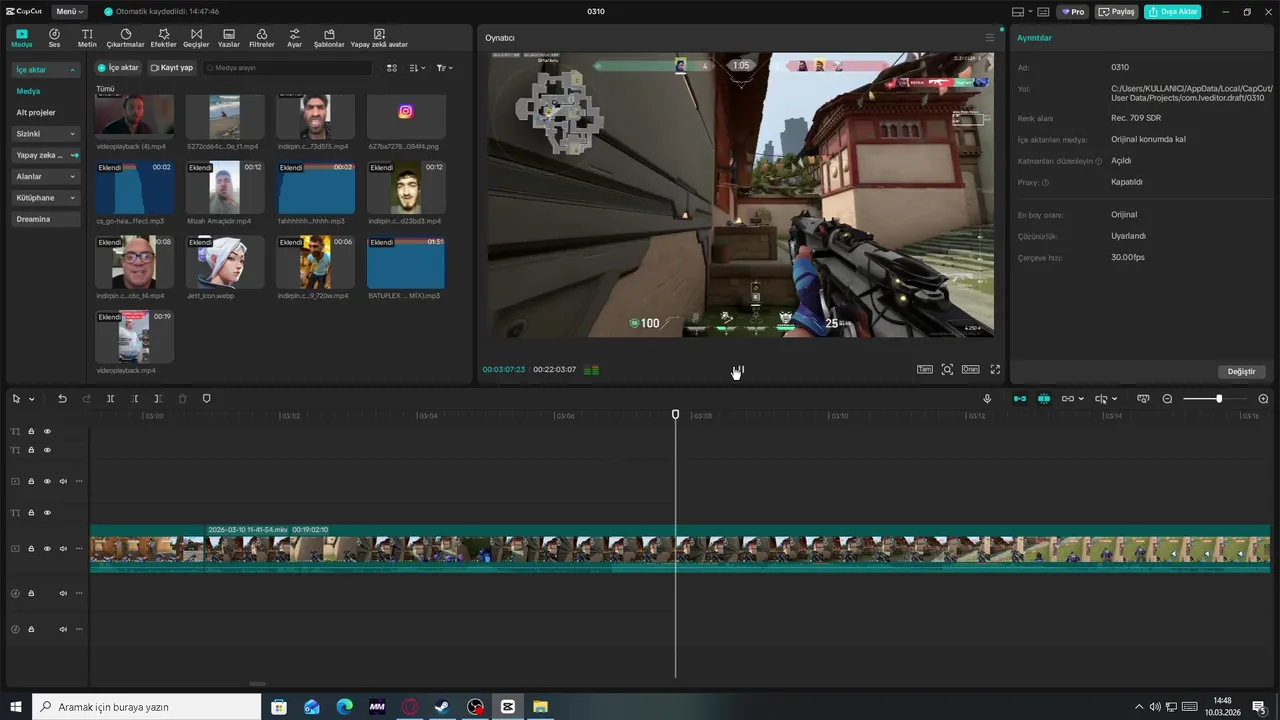
Task: Switch media grid view layout
Action: pyautogui.click(x=392, y=68)
